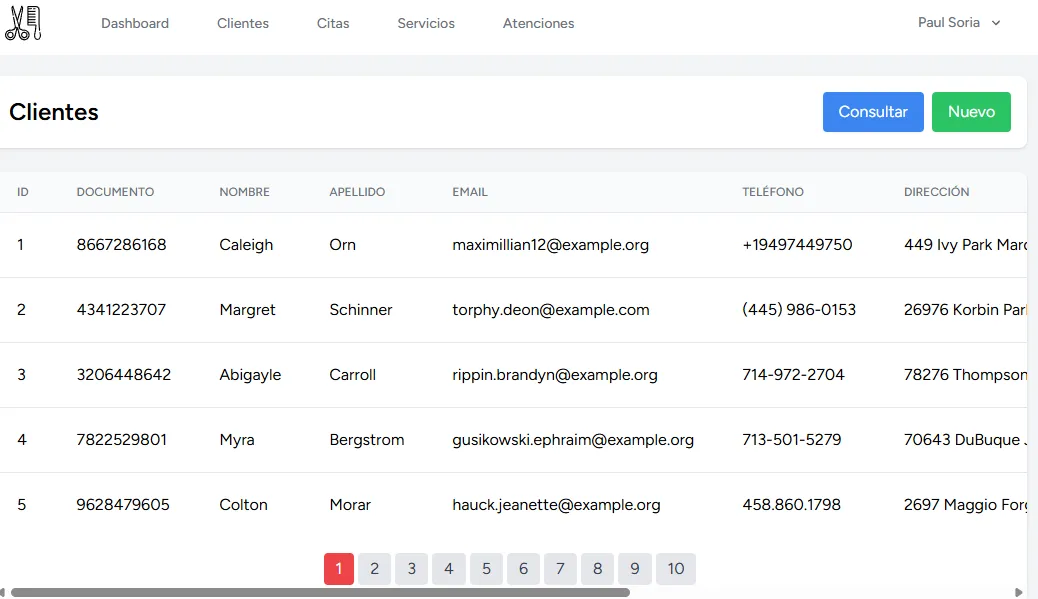Open the Clientes navigation link
The image size is (1038, 599).
click(x=243, y=23)
